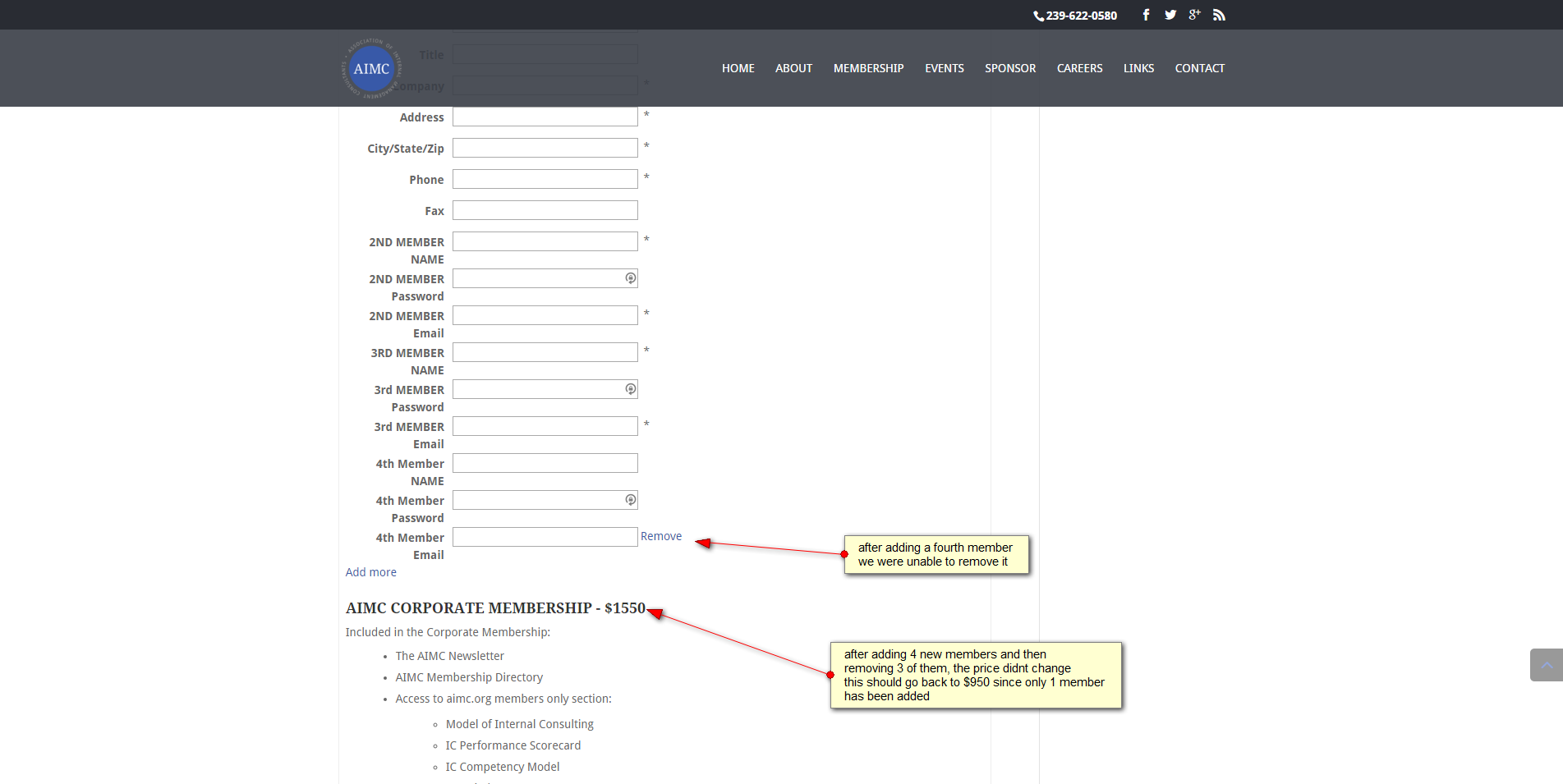
Task: Click password icon in 4th Member Password field
Action: pyautogui.click(x=630, y=500)
